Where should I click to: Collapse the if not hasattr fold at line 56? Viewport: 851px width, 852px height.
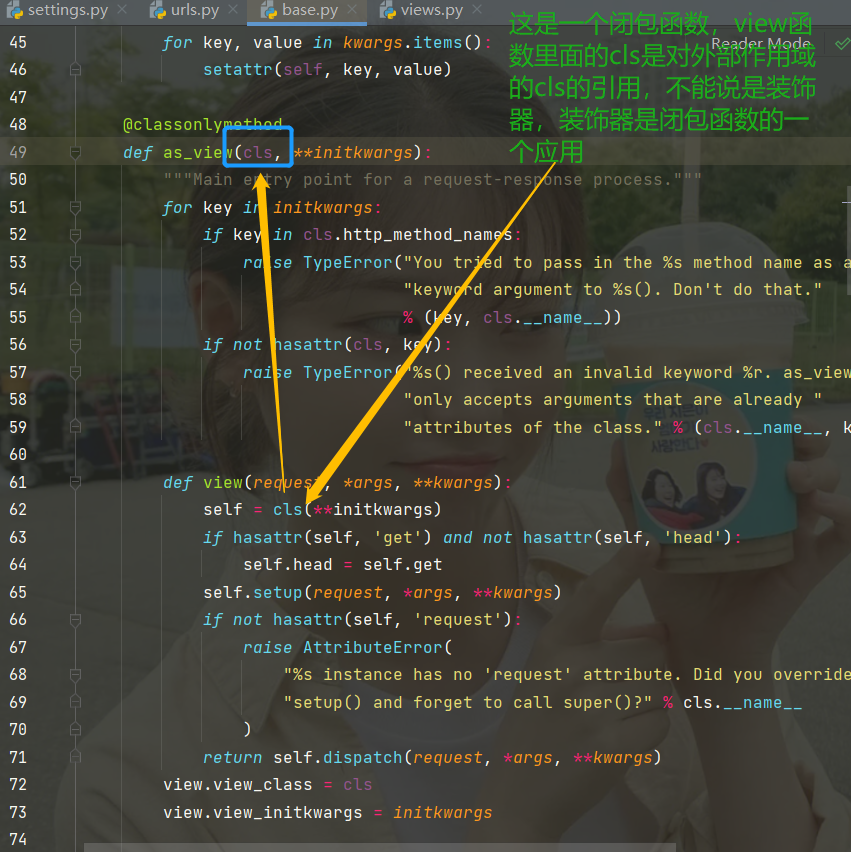(x=76, y=345)
